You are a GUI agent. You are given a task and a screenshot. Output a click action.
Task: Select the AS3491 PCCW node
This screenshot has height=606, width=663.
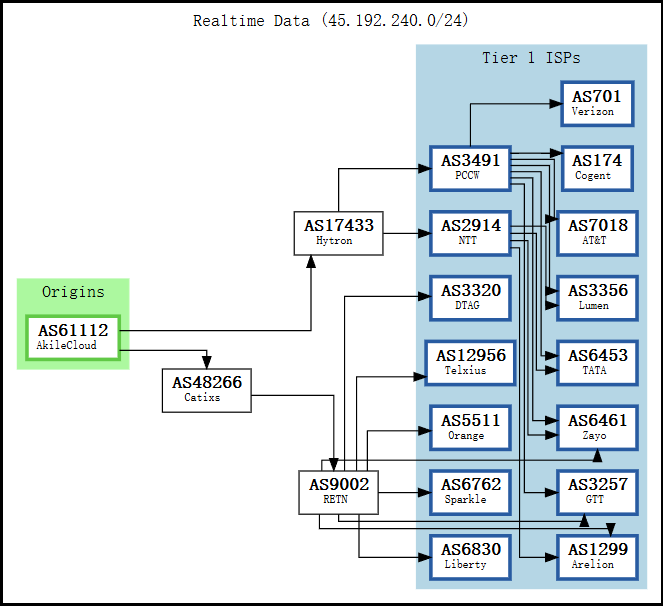coord(470,168)
